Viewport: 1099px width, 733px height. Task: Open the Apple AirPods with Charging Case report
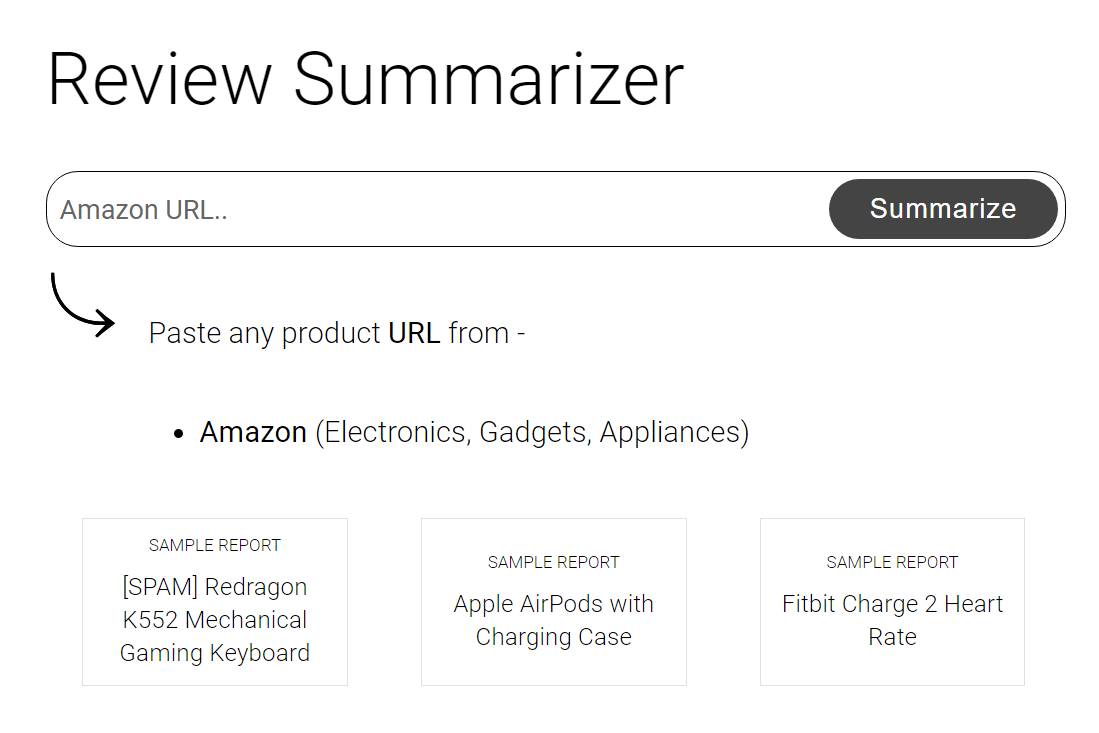553,620
